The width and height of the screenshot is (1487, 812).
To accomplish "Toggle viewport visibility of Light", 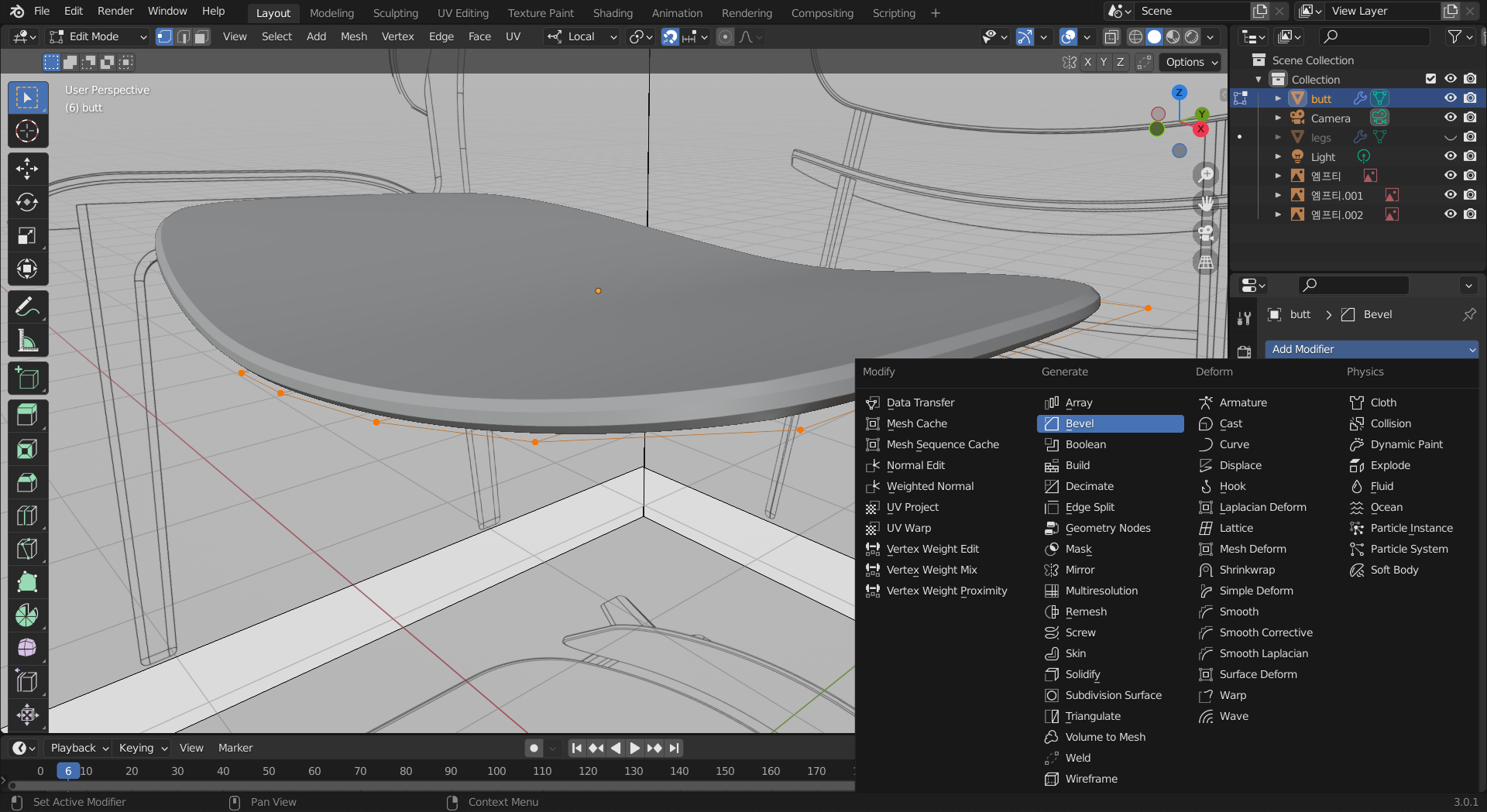I will point(1451,156).
